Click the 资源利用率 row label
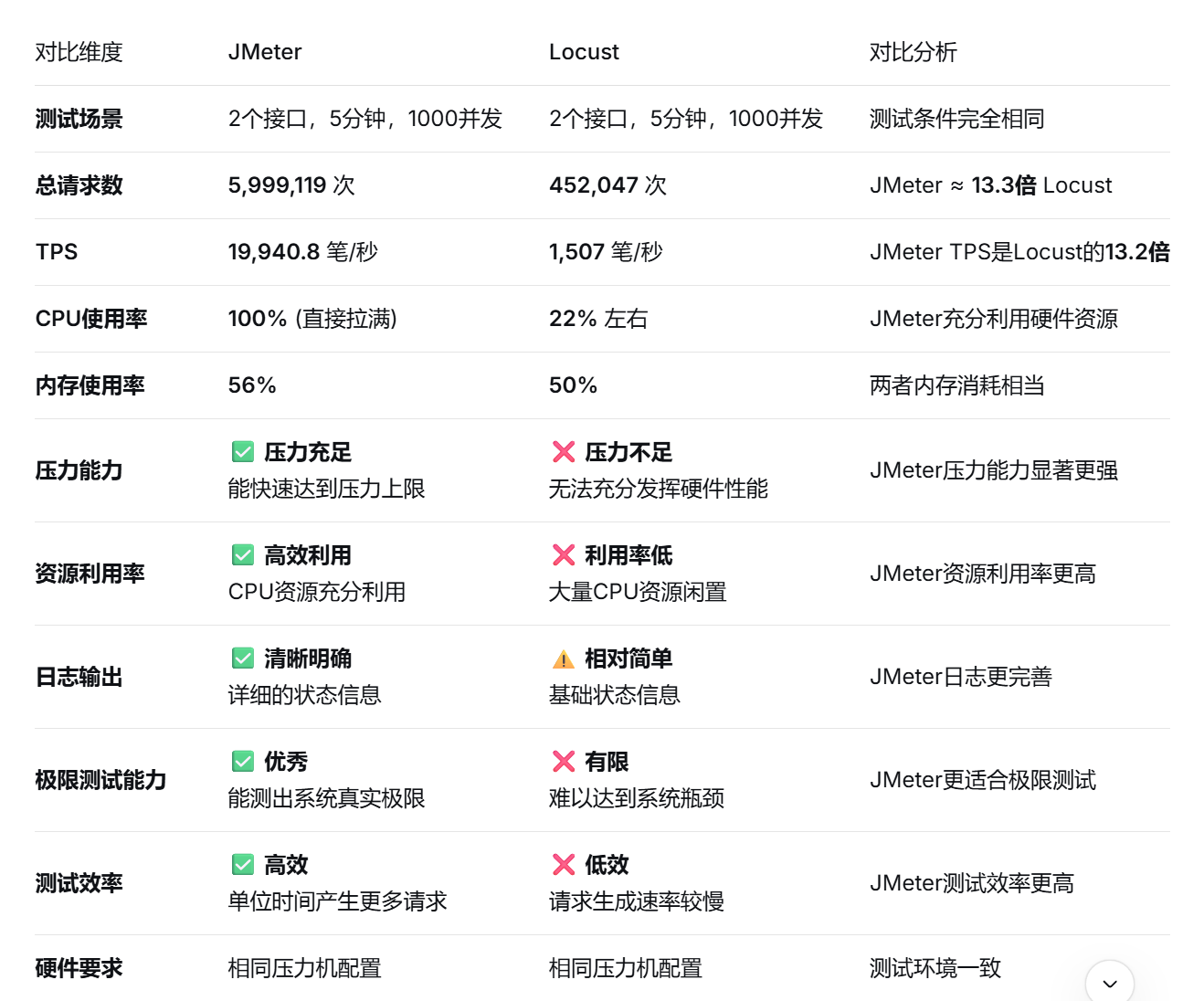Image resolution: width=1204 pixels, height=1001 pixels. [90, 574]
